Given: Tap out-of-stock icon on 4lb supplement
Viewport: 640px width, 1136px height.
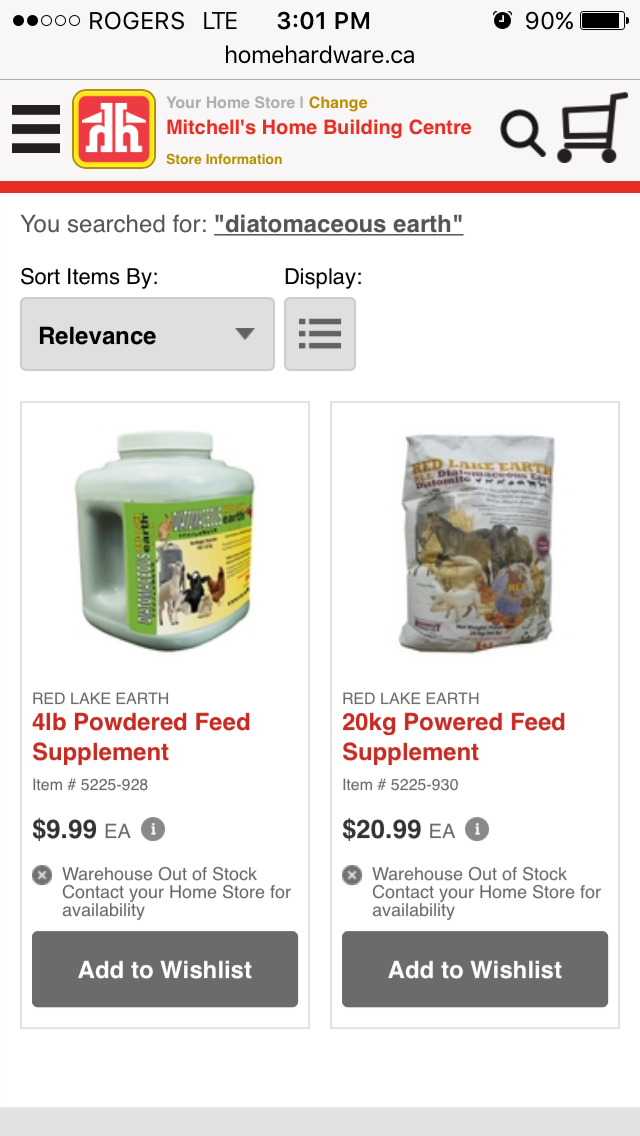Looking at the screenshot, I should 42,875.
